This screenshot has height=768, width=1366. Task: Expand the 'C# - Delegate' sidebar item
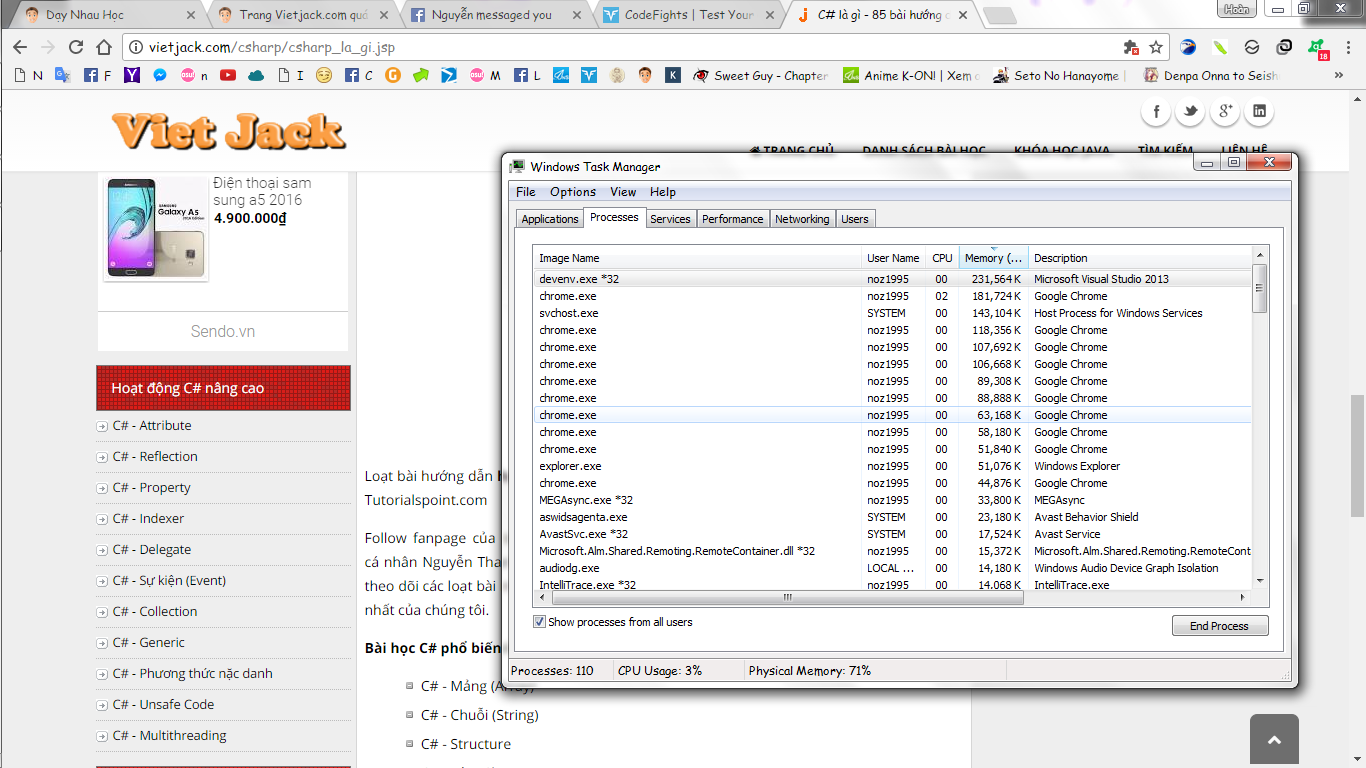click(x=102, y=551)
